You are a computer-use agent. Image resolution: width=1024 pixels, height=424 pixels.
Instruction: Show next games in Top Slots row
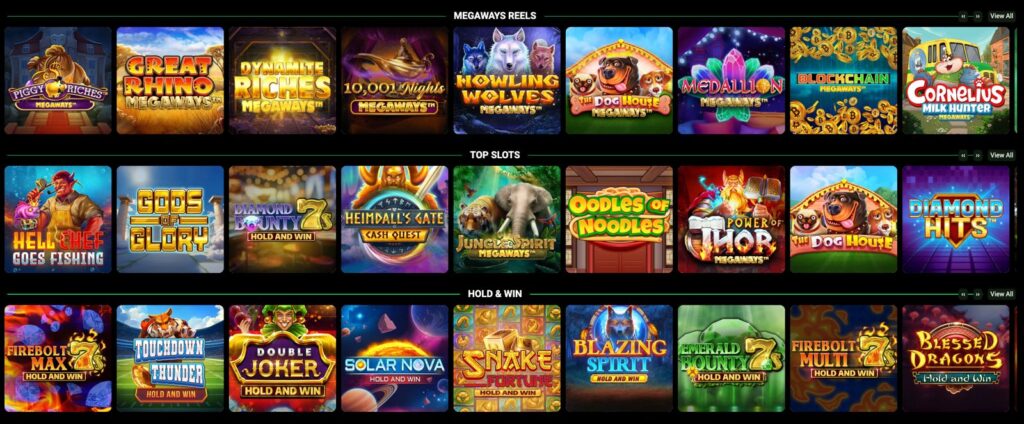click(x=978, y=155)
